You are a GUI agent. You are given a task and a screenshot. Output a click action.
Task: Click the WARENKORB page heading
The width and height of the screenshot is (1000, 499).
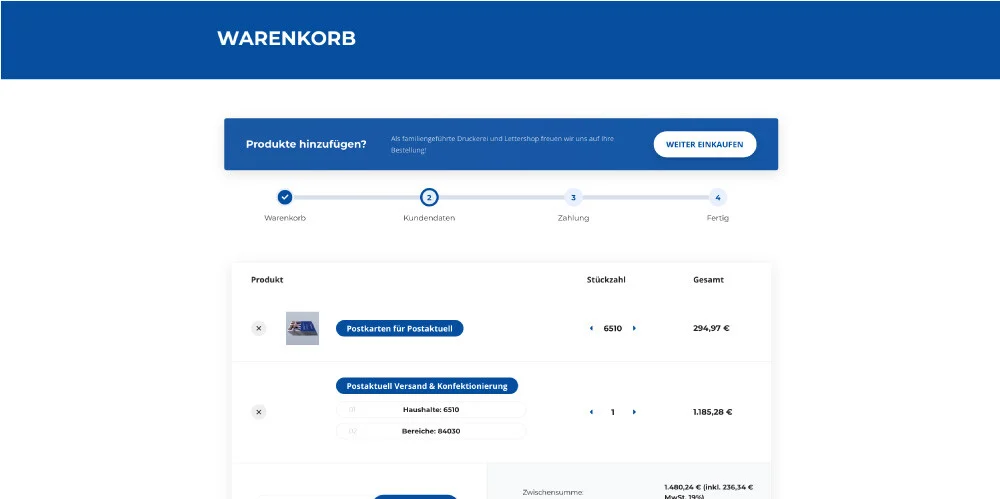pos(286,38)
